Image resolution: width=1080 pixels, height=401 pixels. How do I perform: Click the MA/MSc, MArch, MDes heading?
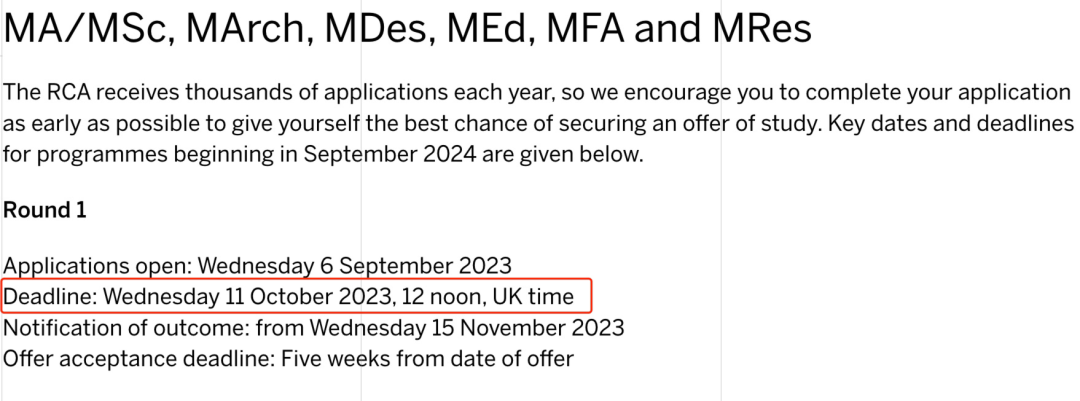tap(407, 30)
